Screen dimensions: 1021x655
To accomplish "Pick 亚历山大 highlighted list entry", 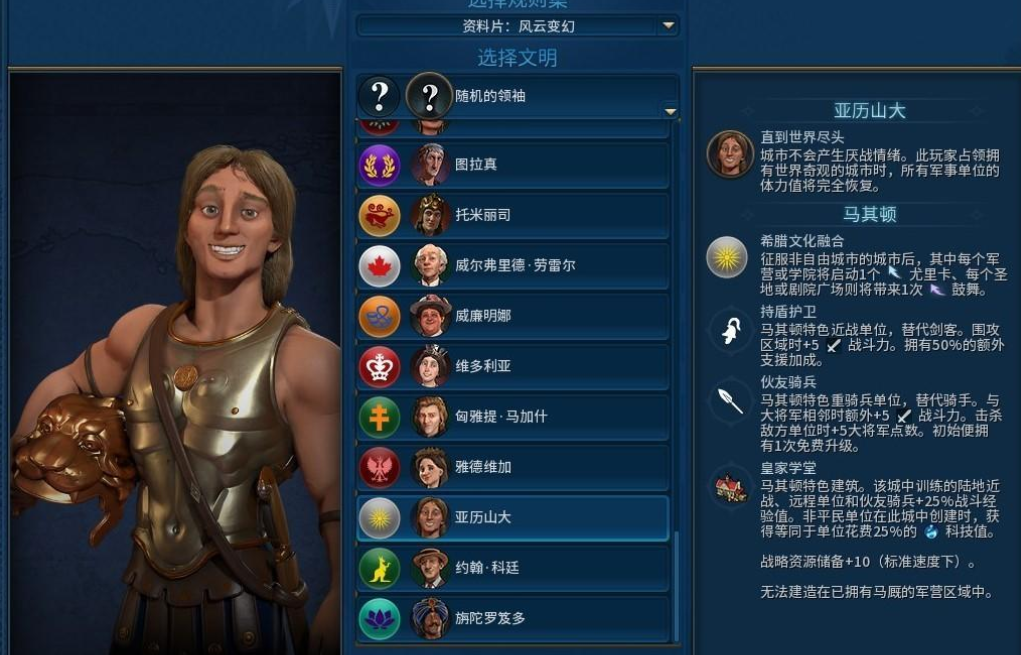I will [513, 518].
